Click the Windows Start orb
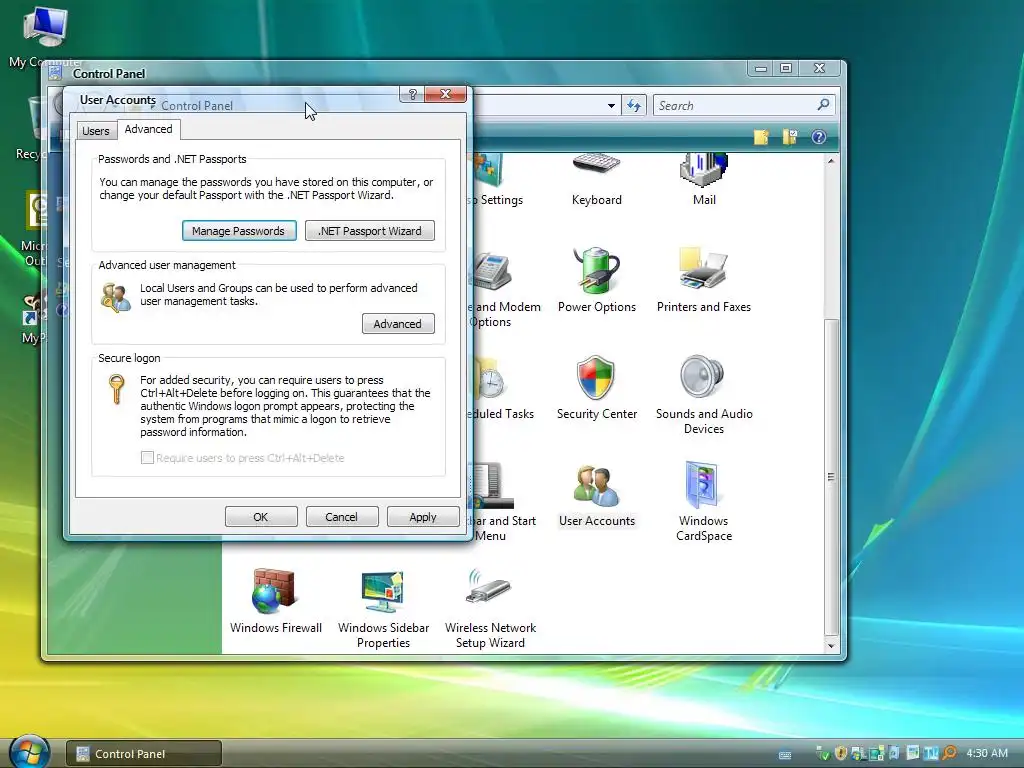The height and width of the screenshot is (768, 1024). click(x=29, y=752)
